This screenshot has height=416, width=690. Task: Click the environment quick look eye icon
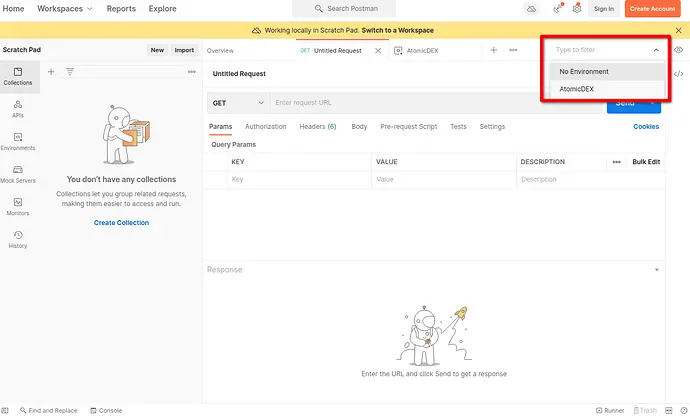(678, 49)
